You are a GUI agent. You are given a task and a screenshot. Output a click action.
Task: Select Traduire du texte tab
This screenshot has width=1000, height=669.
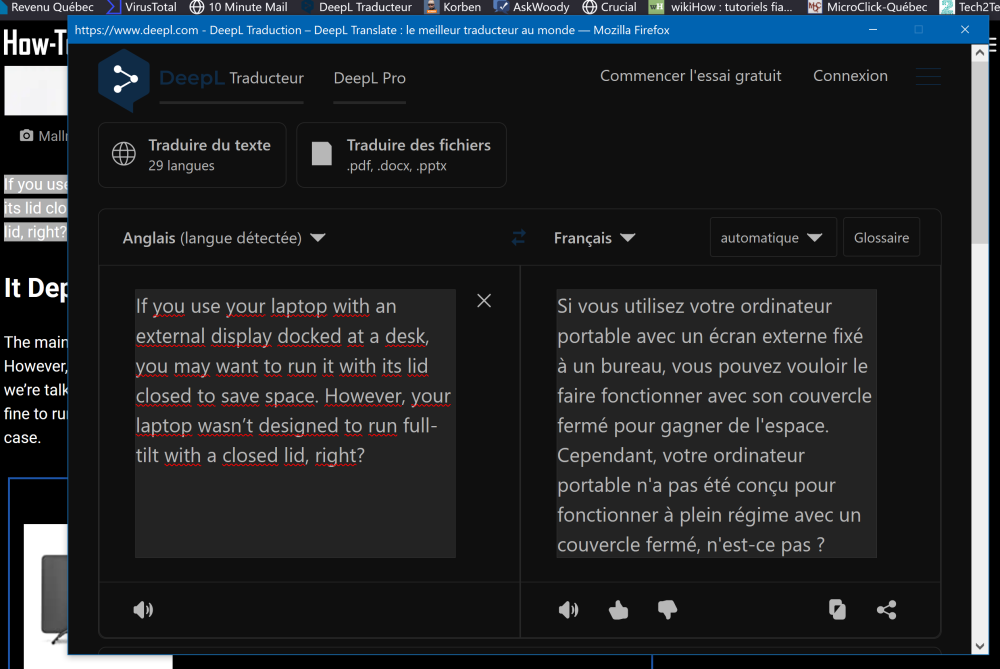(192, 155)
